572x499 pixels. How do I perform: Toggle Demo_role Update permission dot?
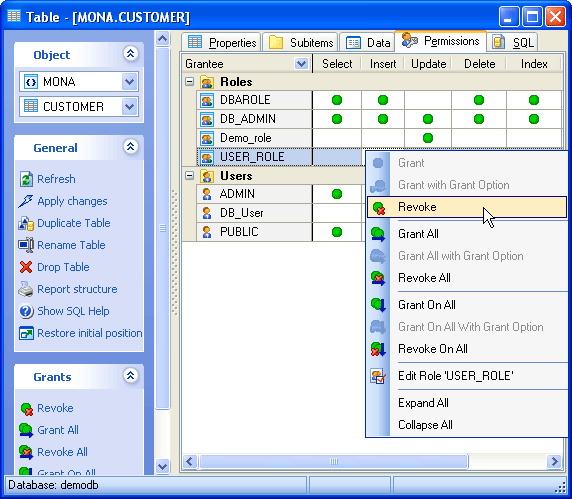pyautogui.click(x=428, y=138)
